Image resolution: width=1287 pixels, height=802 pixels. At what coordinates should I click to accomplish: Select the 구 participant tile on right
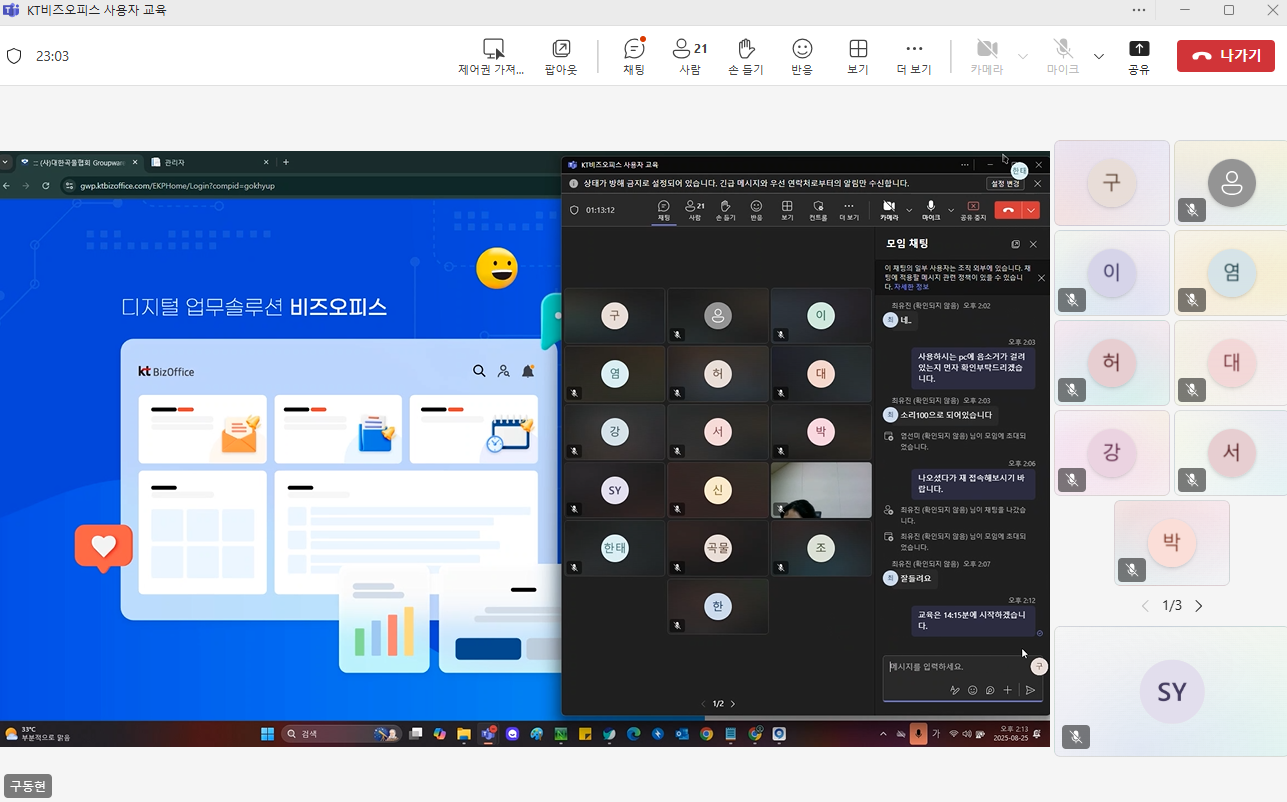(x=1111, y=183)
